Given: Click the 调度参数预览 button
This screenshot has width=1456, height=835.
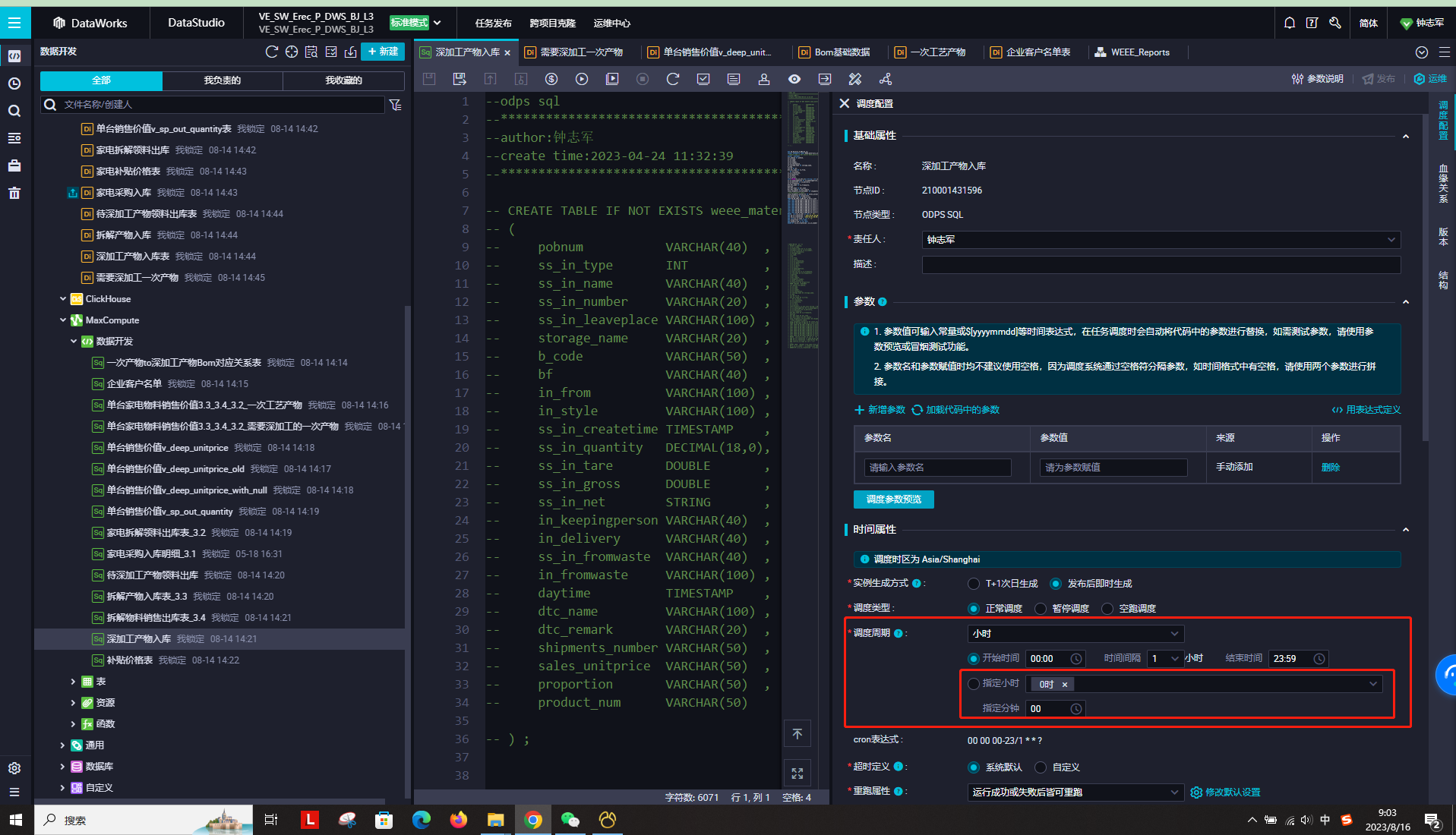Looking at the screenshot, I should pyautogui.click(x=894, y=499).
